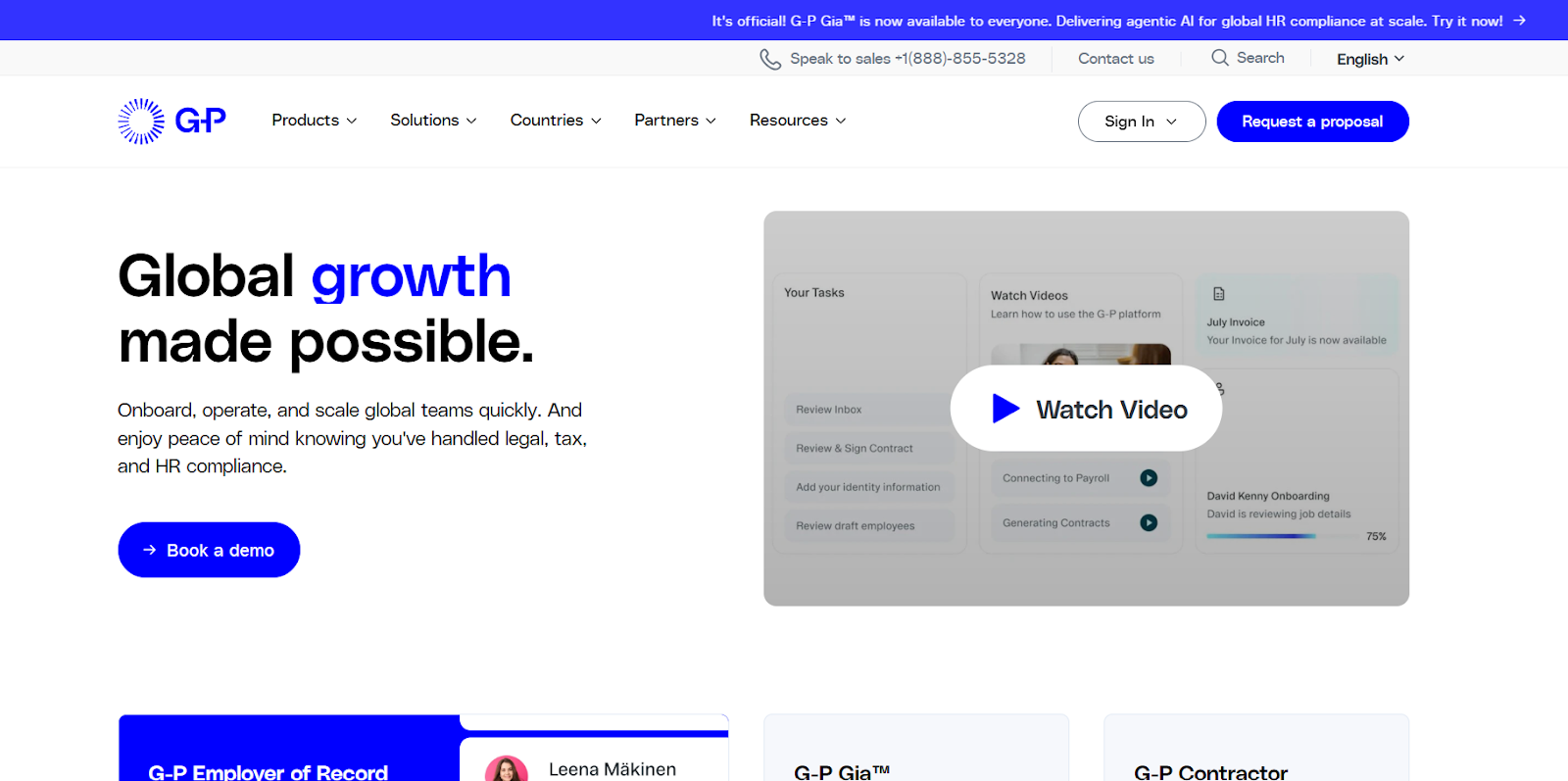Click the arrow icon in Book a demo
The image size is (1568, 781).
(x=150, y=550)
